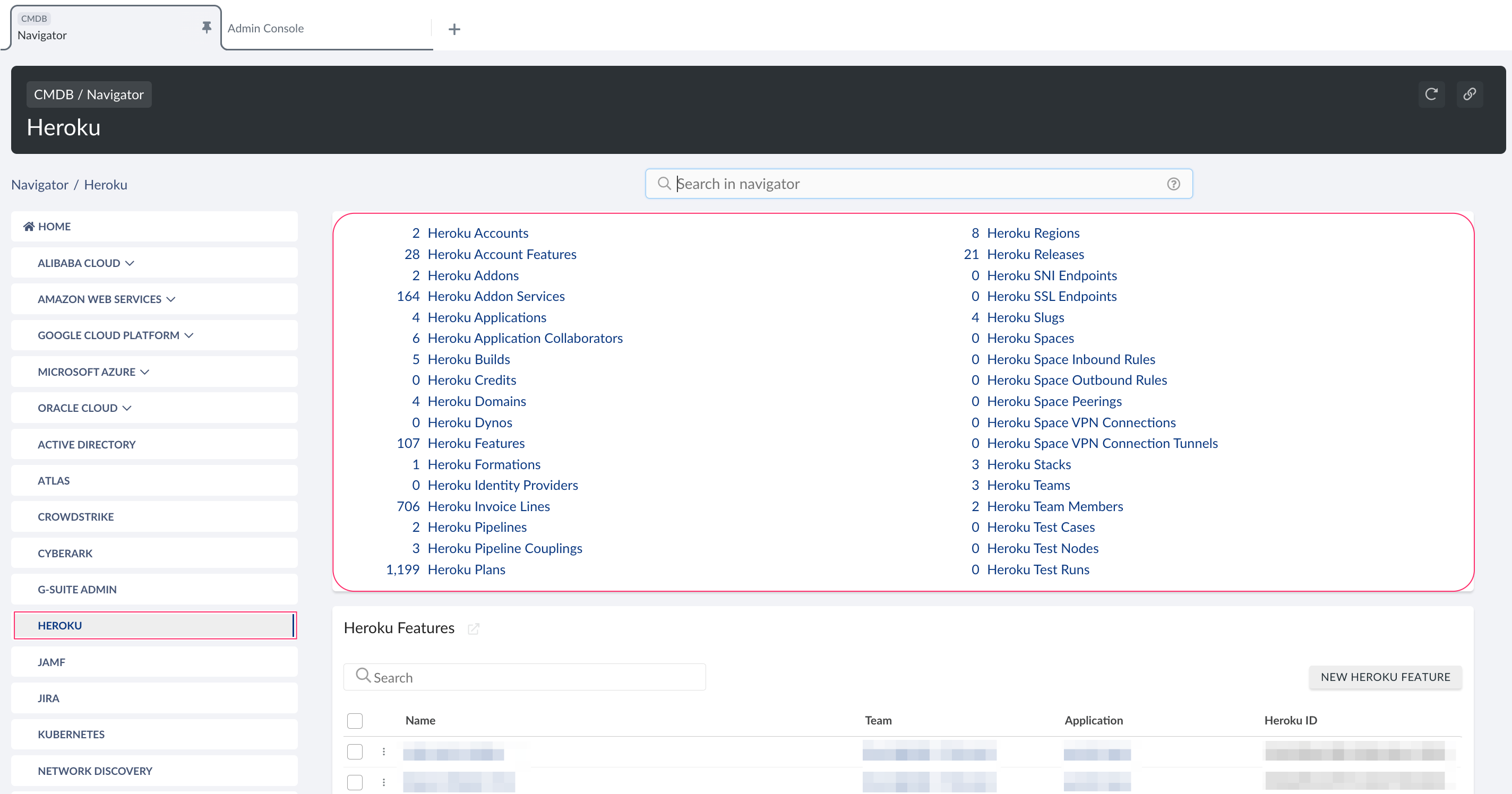Expand the Google Cloud Platform section
This screenshot has width=1512, height=794.
tap(188, 335)
